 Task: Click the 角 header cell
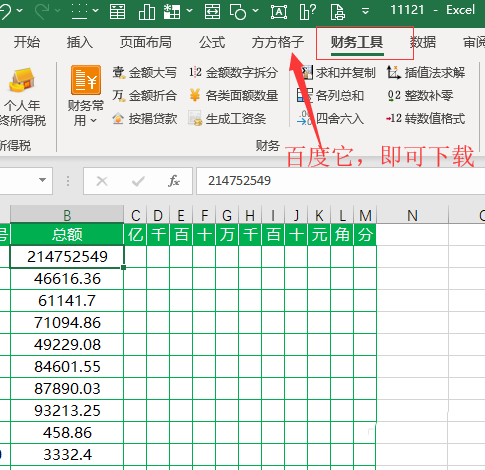point(342,234)
